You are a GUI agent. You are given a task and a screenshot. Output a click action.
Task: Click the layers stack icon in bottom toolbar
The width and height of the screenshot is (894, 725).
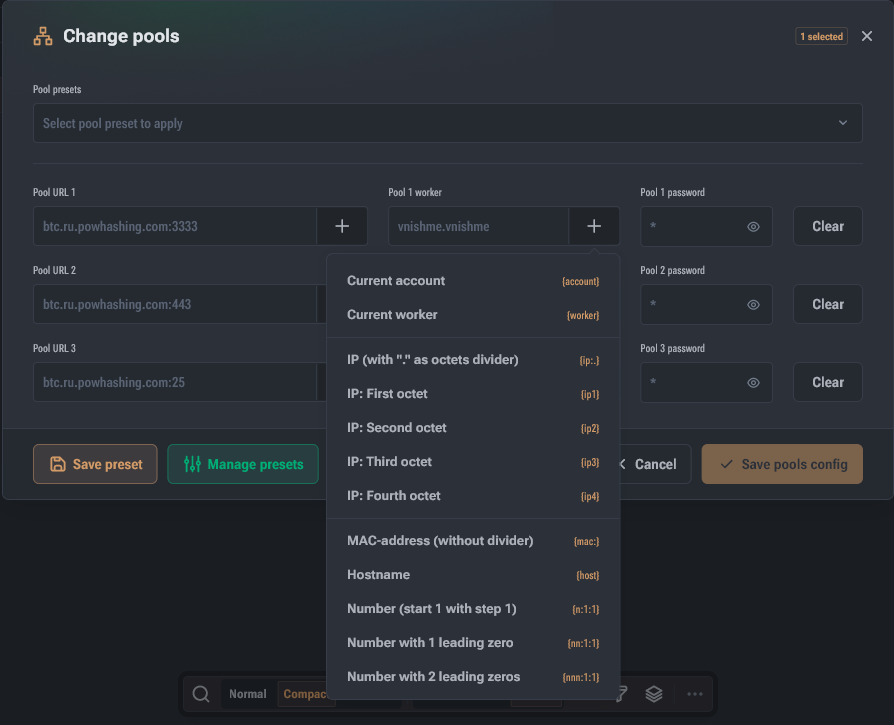click(x=654, y=694)
